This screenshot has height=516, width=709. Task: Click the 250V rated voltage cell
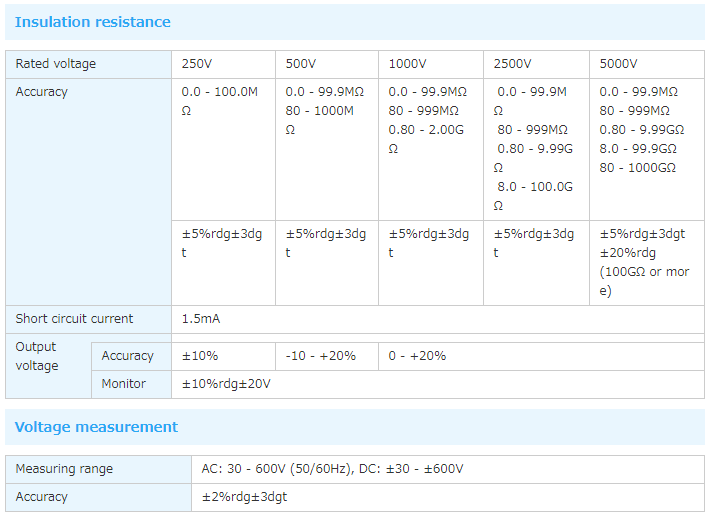point(197,64)
